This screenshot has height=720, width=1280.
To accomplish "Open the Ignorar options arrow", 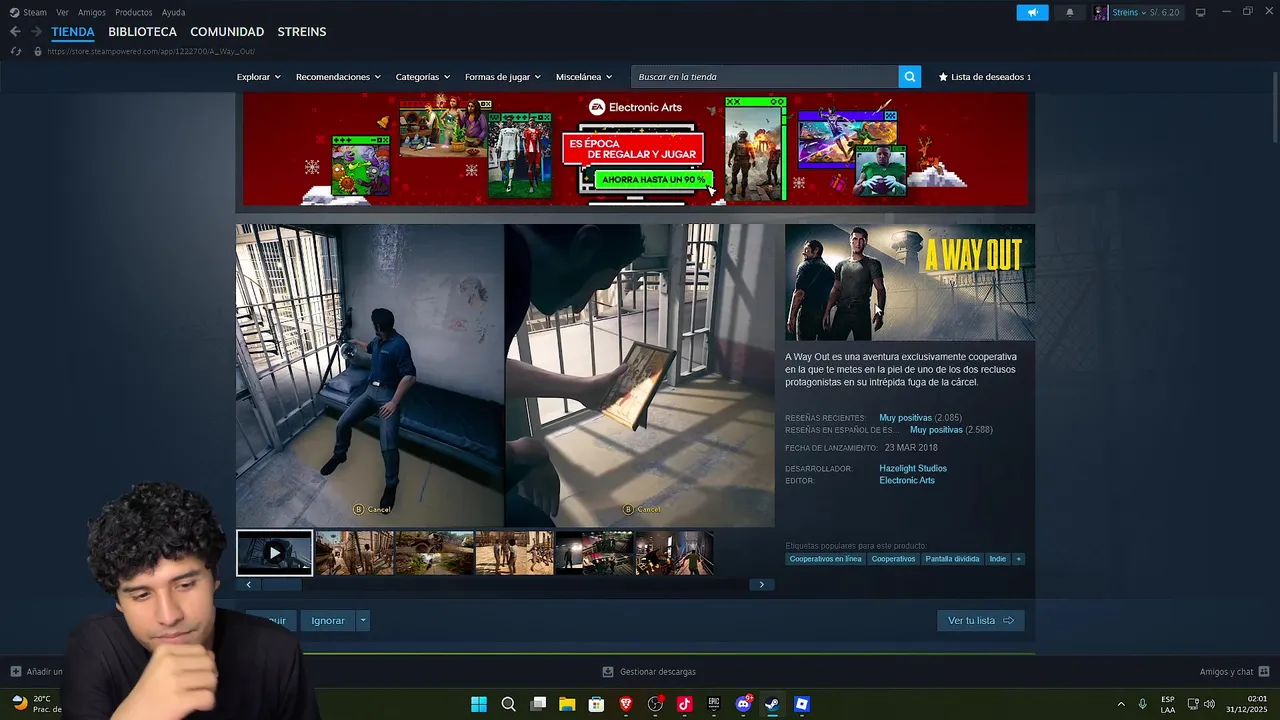I will [363, 621].
